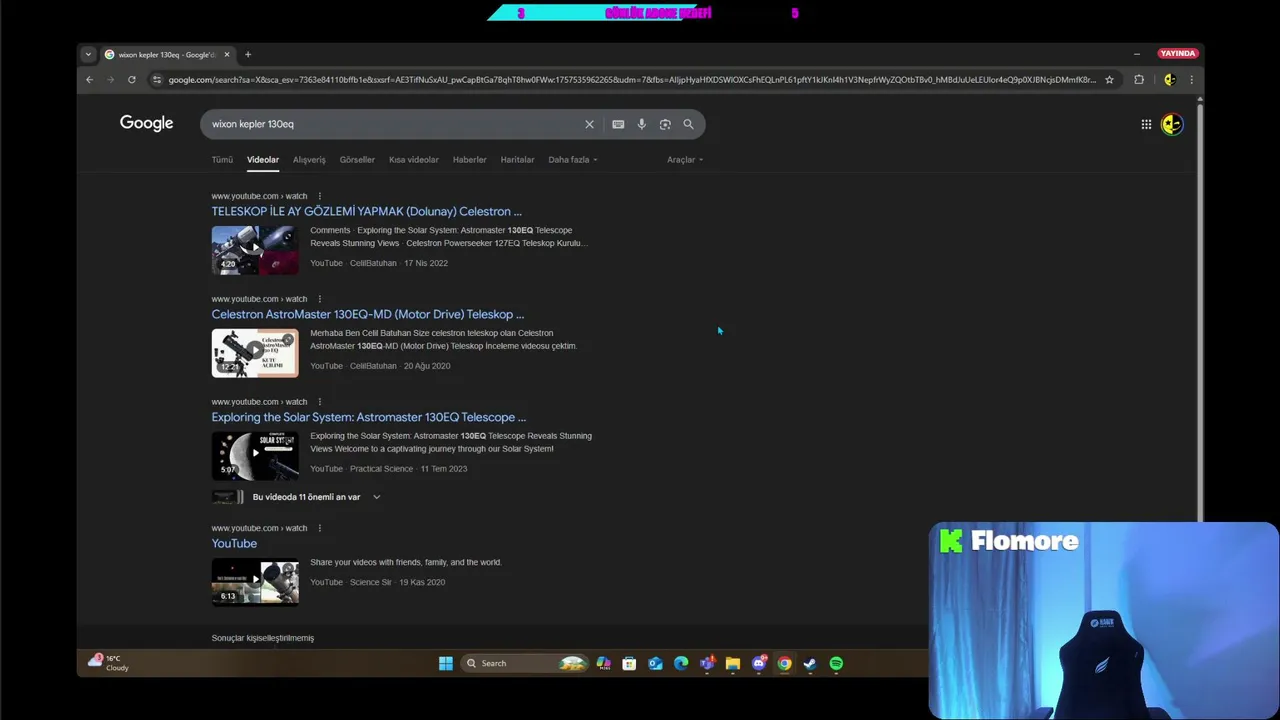
Task: Open Microsoft Store from the taskbar
Action: pyautogui.click(x=629, y=663)
